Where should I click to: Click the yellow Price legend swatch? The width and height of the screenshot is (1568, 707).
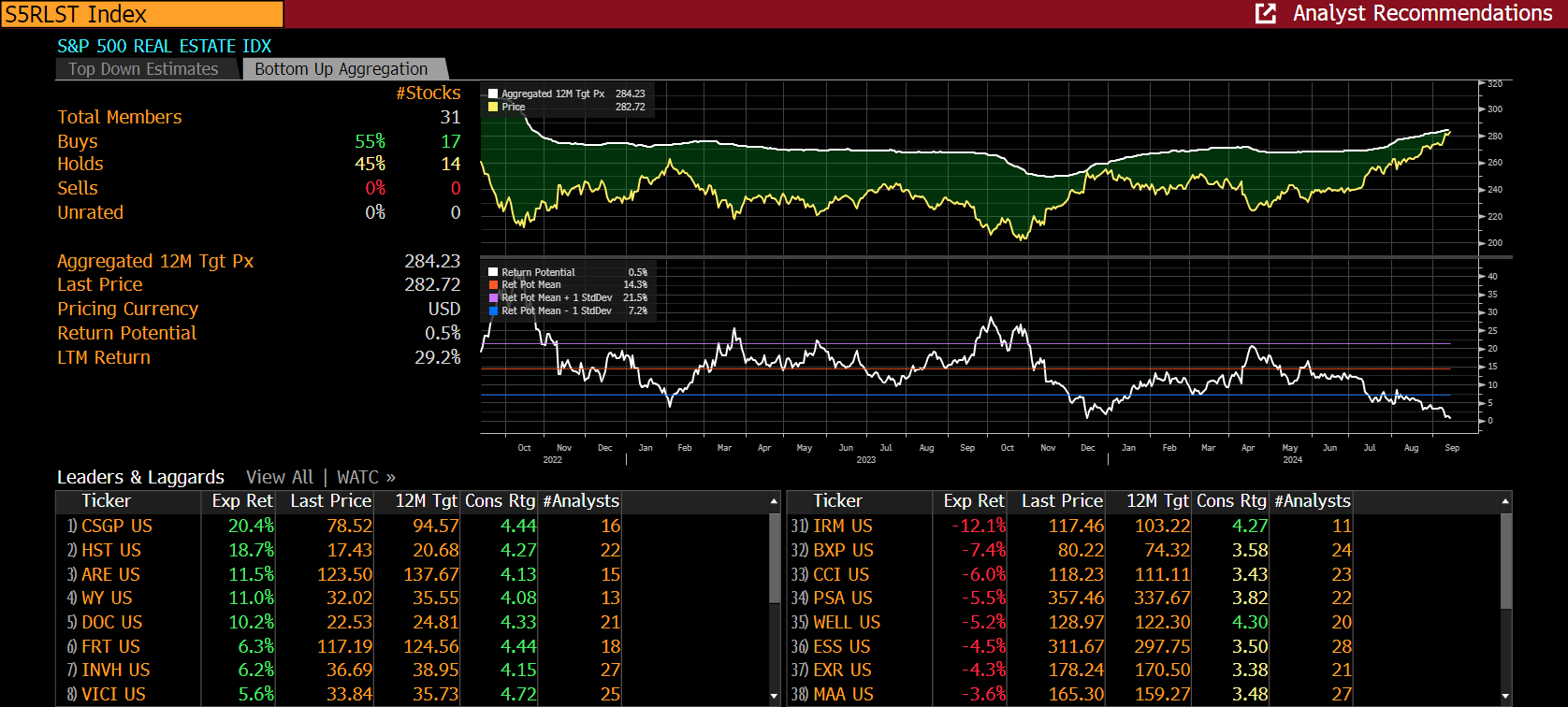493,107
